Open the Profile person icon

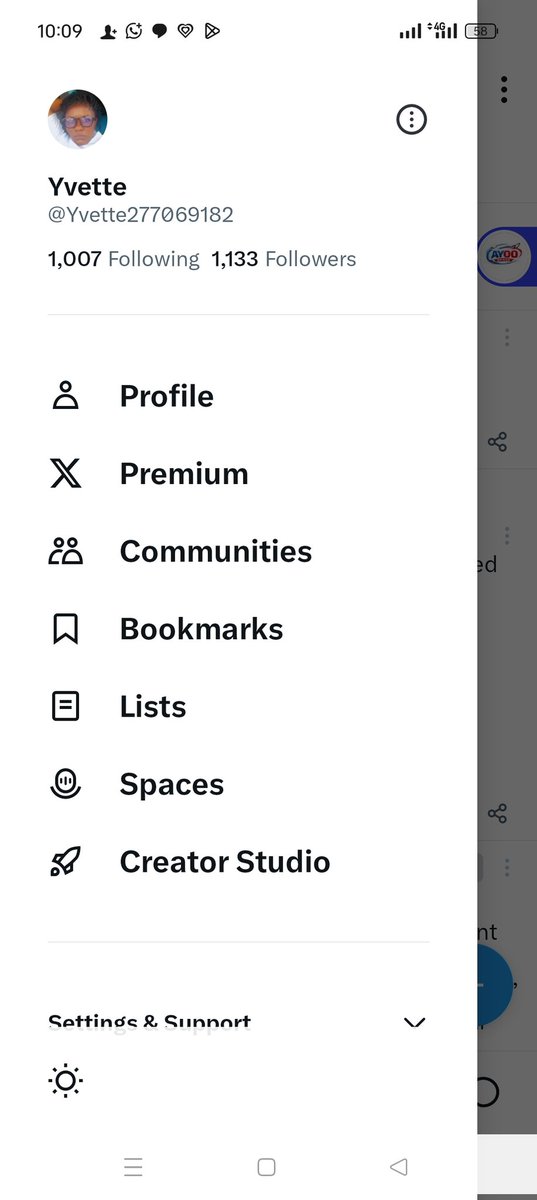click(x=65, y=396)
